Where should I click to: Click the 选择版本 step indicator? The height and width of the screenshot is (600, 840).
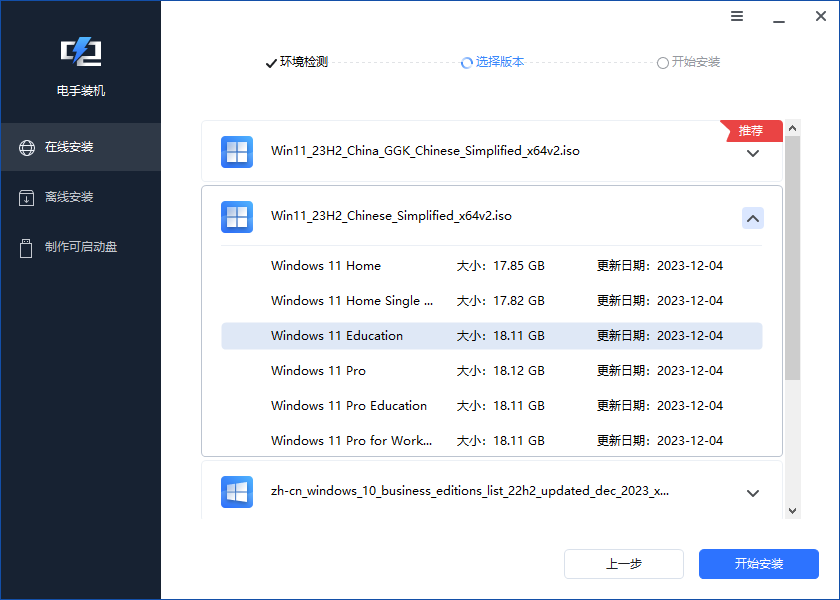(492, 62)
